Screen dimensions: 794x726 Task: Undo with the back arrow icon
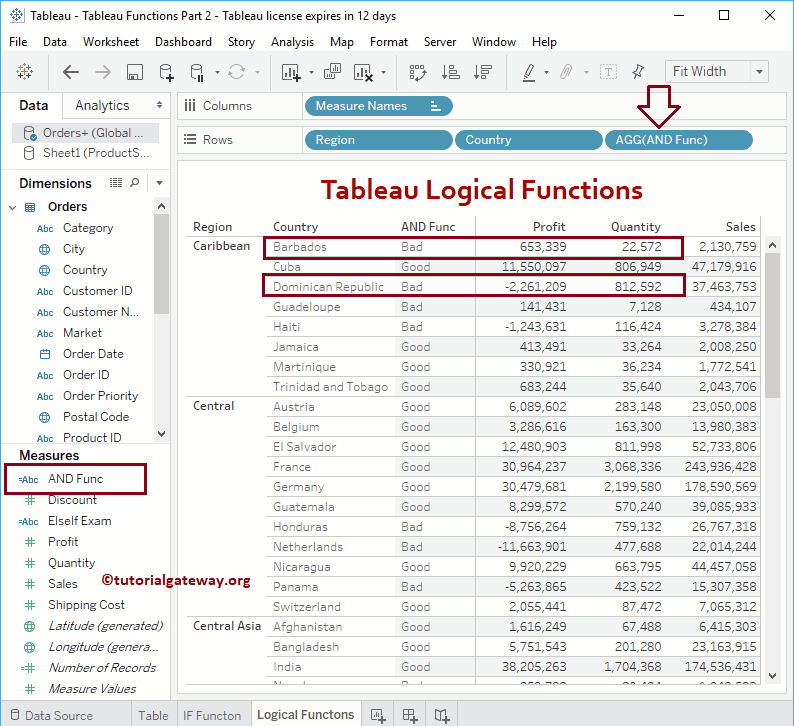pos(71,72)
